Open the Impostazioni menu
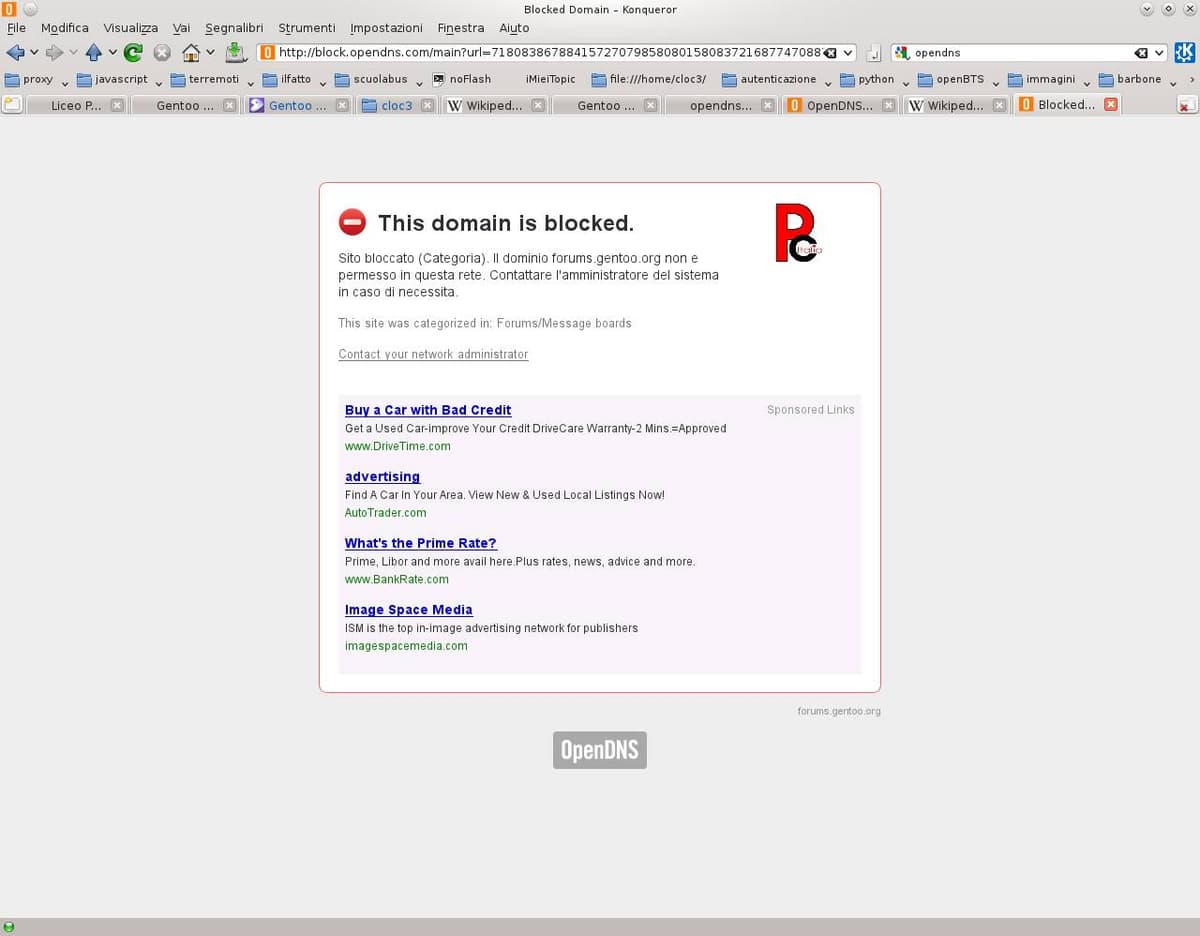This screenshot has height=936, width=1200. 386,28
